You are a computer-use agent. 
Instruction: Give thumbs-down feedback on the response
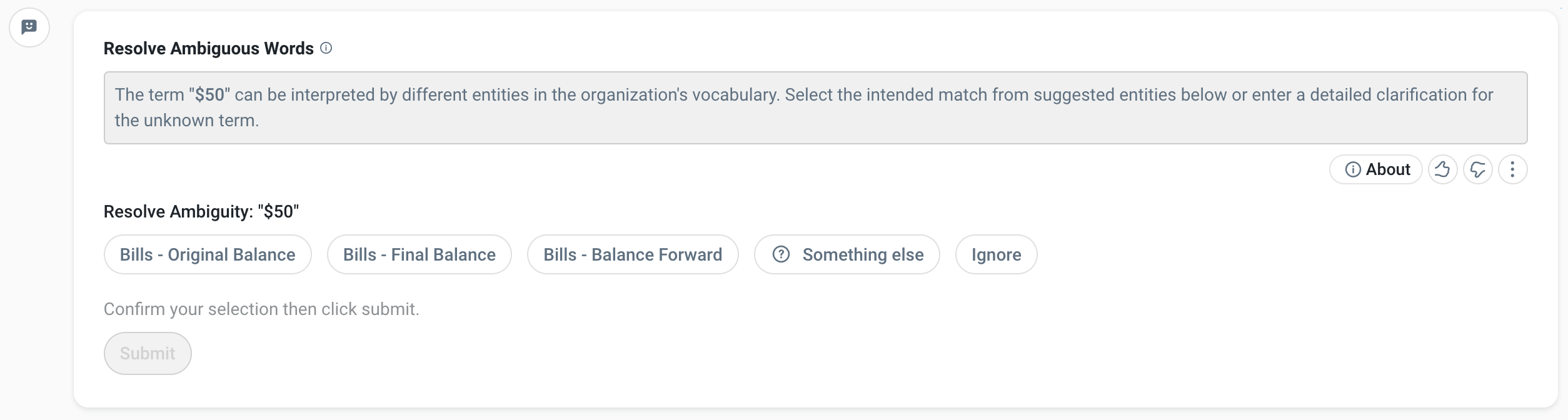(1478, 169)
